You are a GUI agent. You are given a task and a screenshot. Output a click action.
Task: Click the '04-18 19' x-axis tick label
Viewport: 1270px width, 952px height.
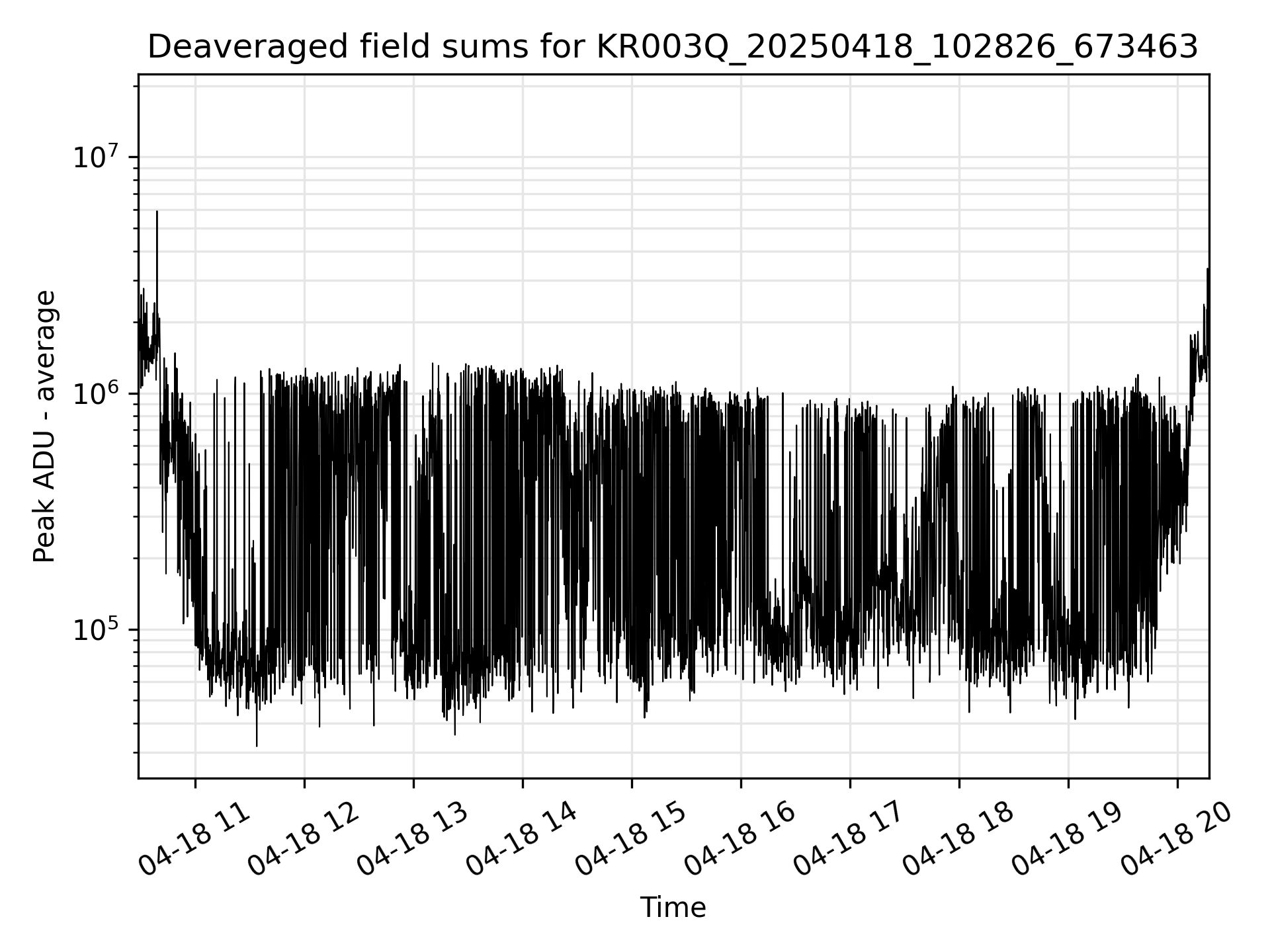click(x=1068, y=840)
